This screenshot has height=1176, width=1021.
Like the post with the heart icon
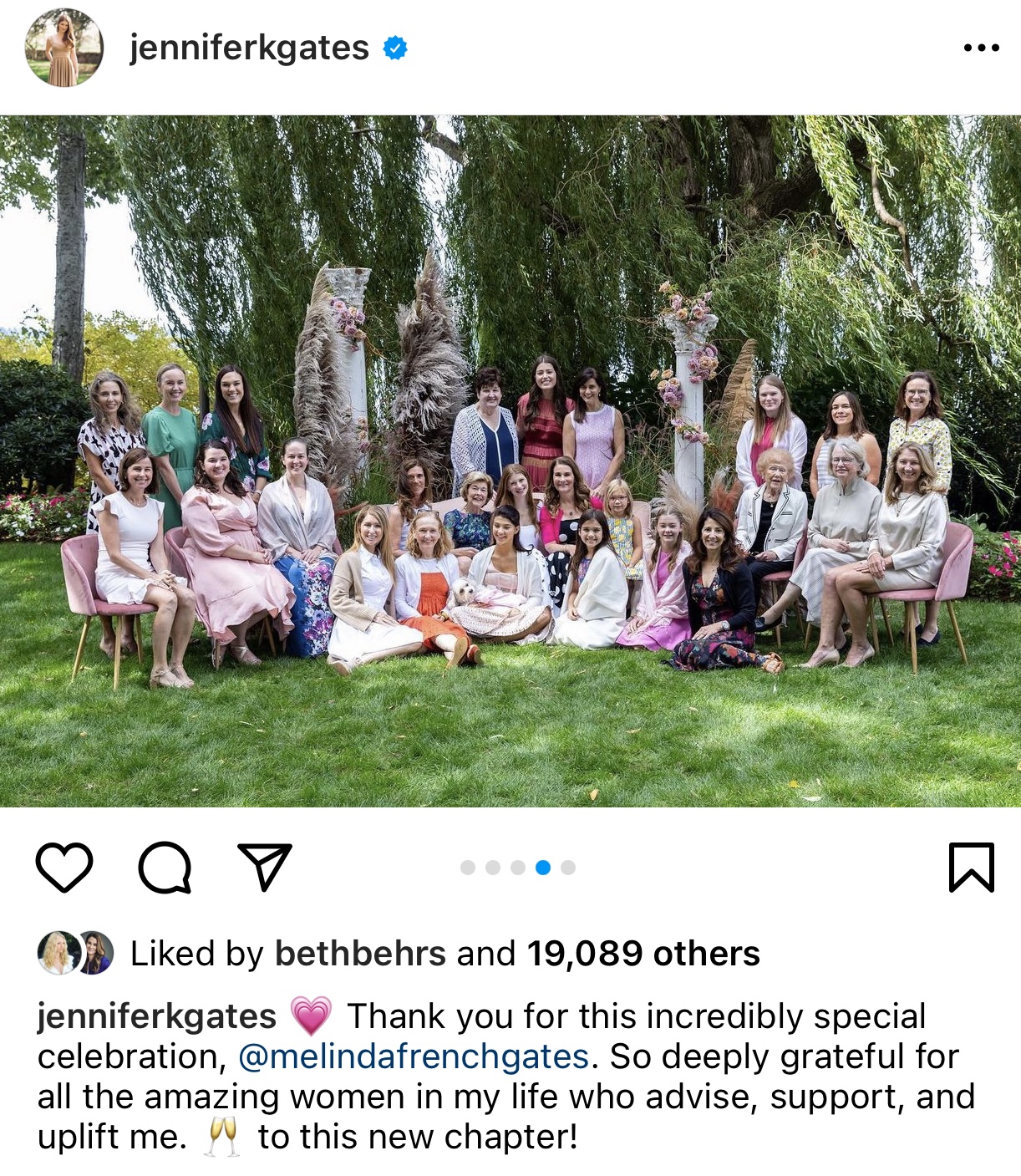click(64, 867)
